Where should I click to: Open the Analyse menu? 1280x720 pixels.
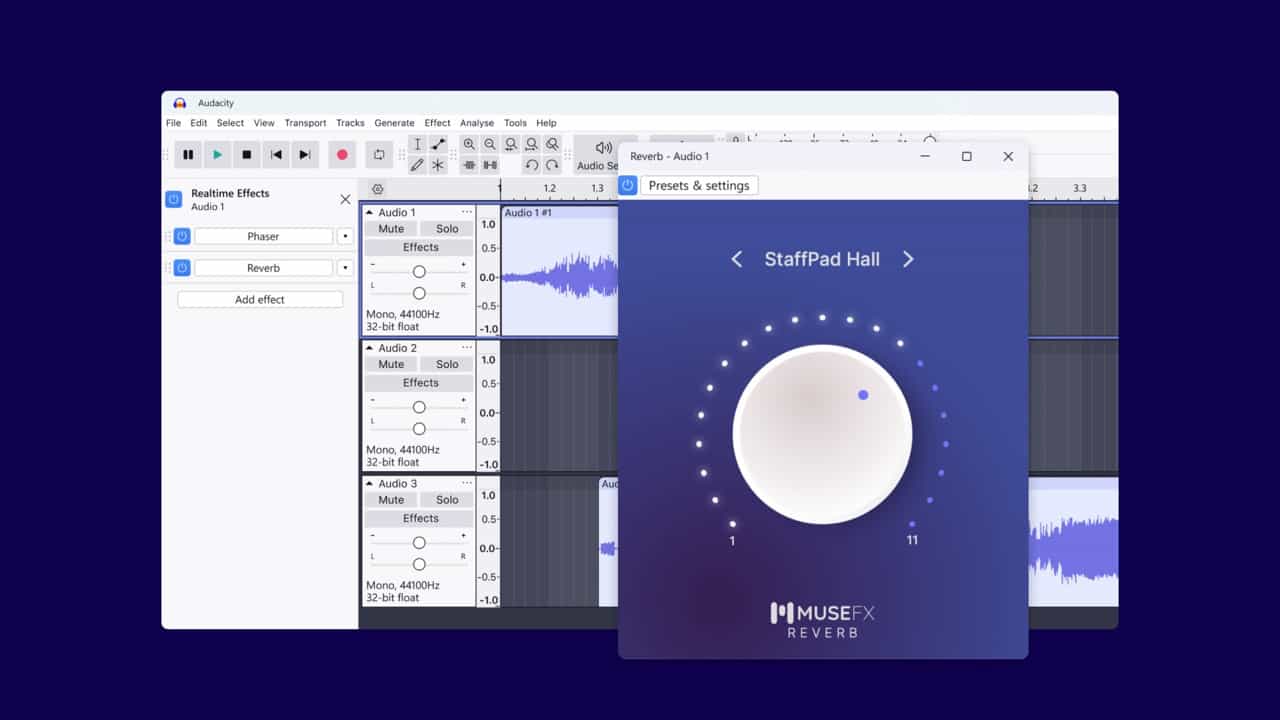tap(477, 123)
